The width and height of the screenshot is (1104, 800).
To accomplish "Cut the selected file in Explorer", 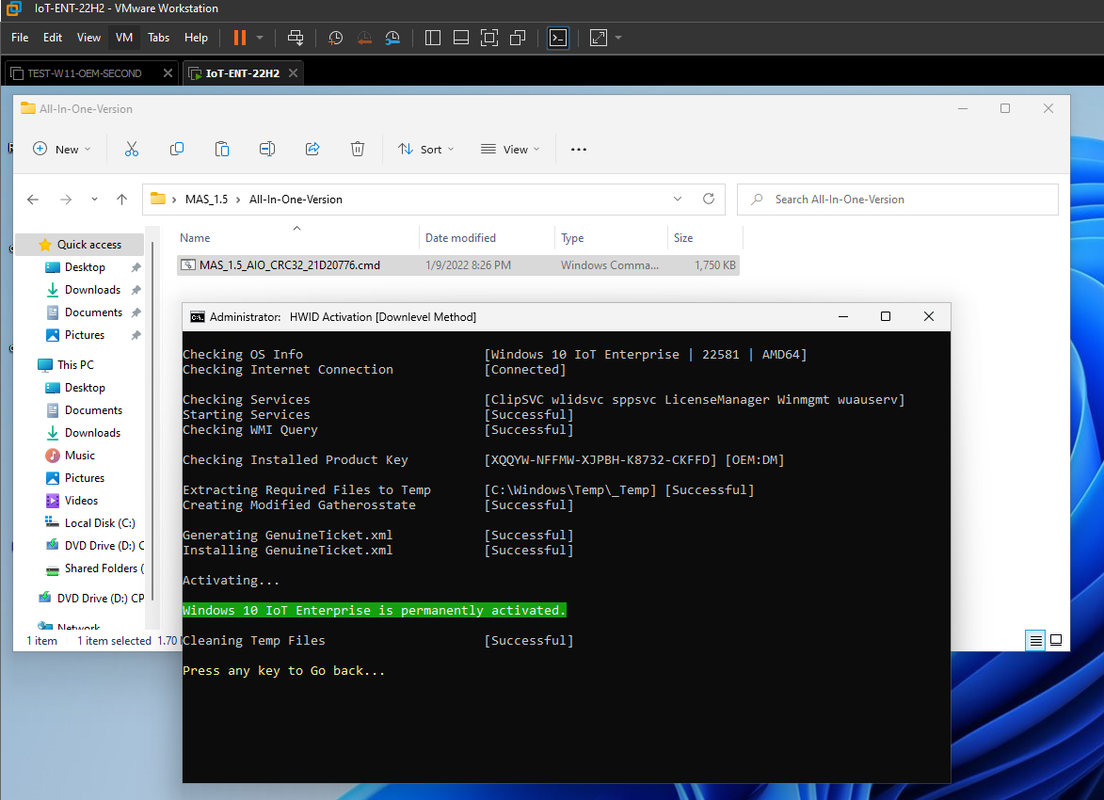I will pos(132,149).
